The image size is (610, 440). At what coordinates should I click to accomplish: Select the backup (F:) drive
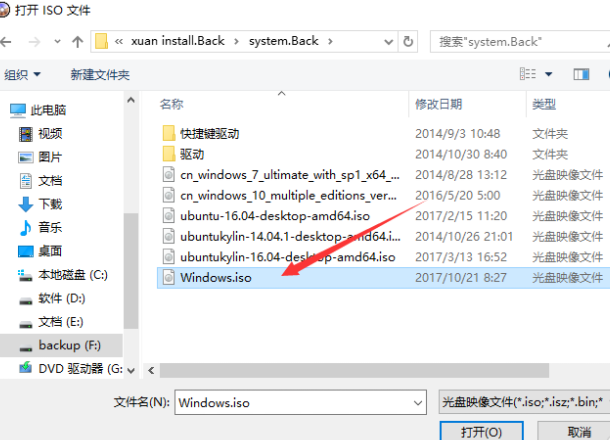61,345
